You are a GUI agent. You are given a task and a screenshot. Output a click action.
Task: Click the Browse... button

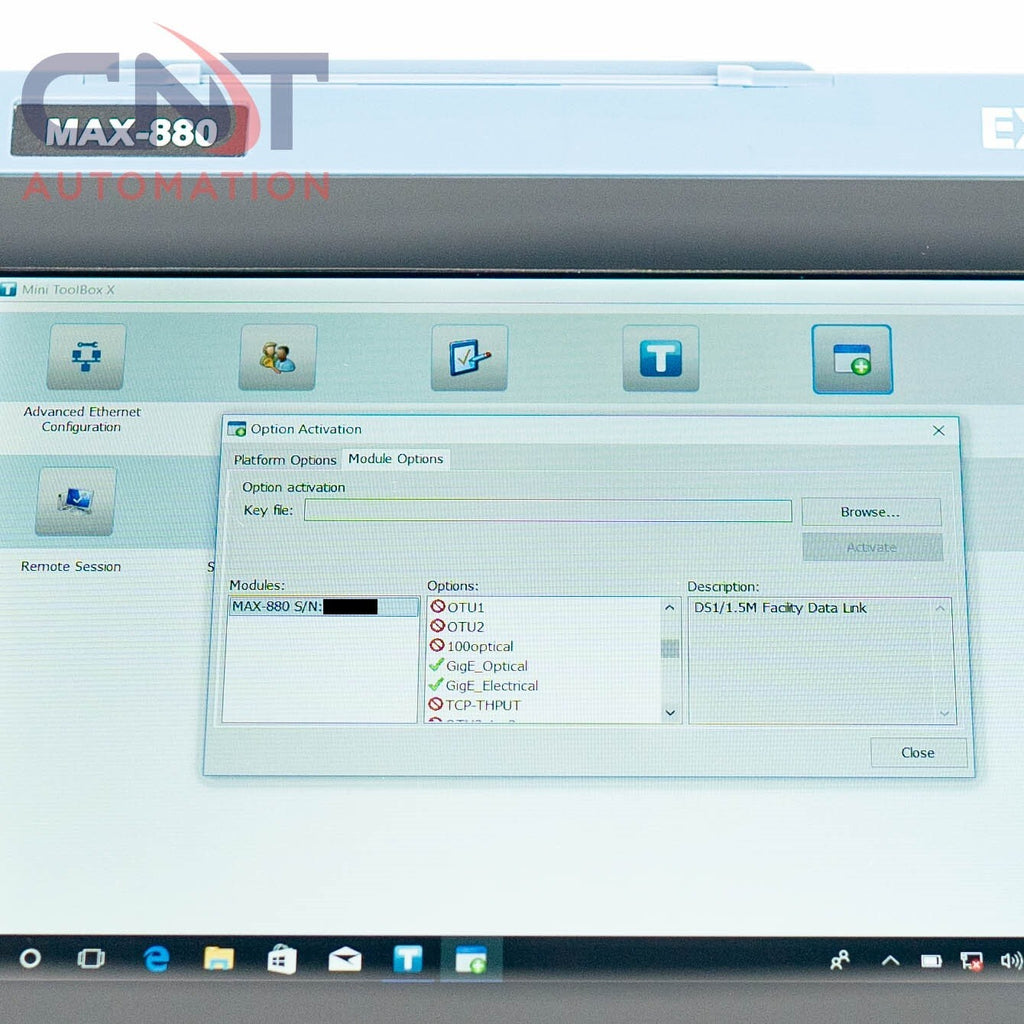coord(870,512)
